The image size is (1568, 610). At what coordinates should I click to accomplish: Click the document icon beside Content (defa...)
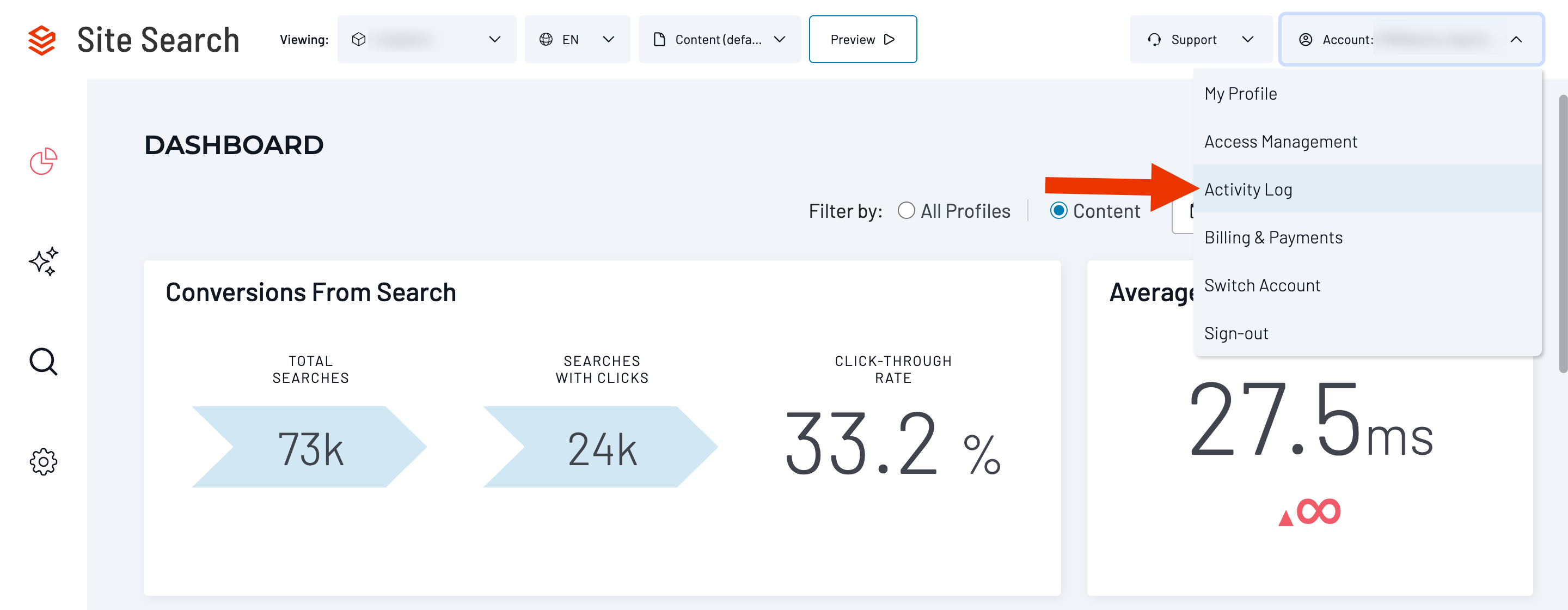[x=659, y=40]
